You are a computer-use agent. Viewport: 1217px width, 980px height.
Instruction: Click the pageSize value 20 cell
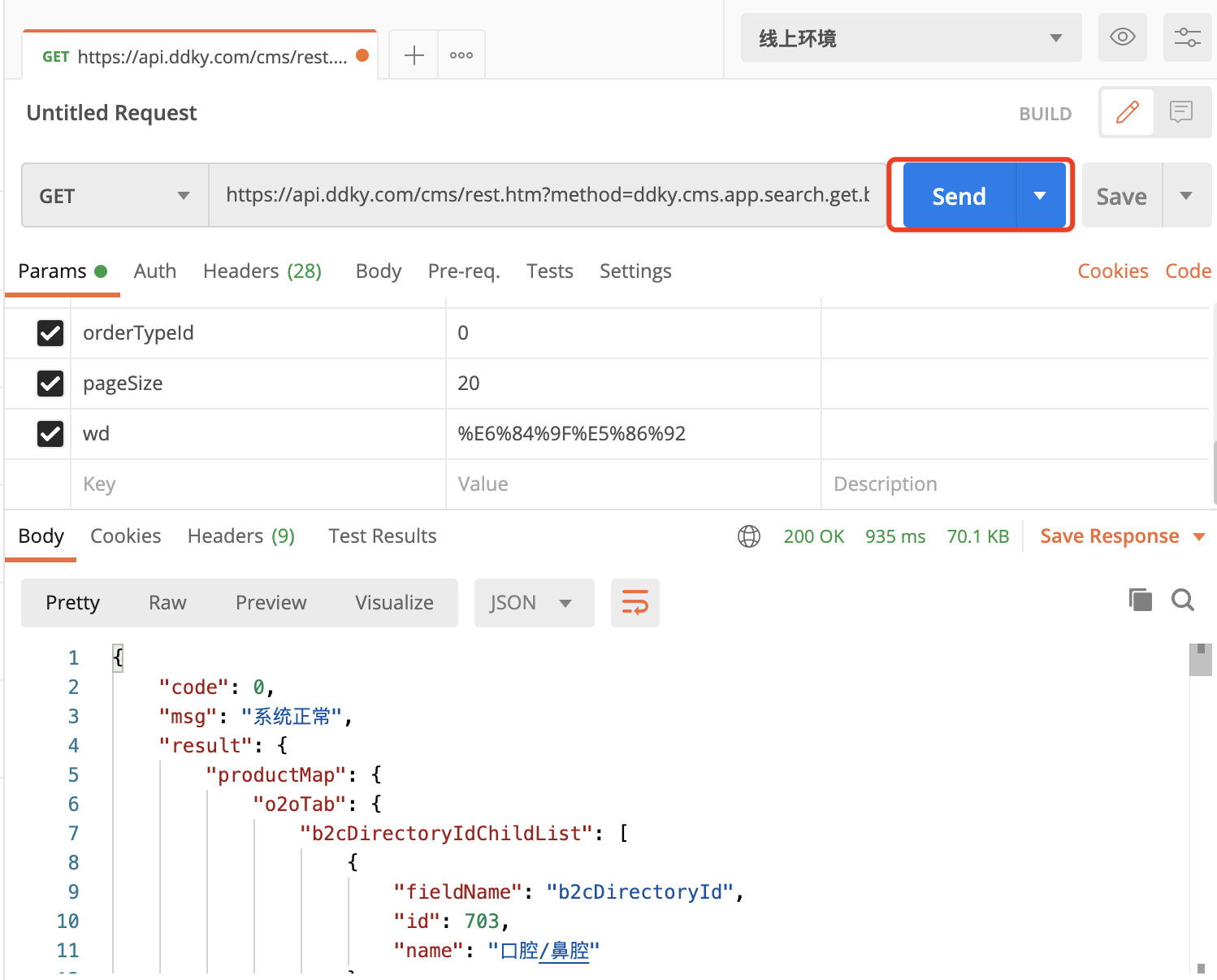click(x=634, y=384)
